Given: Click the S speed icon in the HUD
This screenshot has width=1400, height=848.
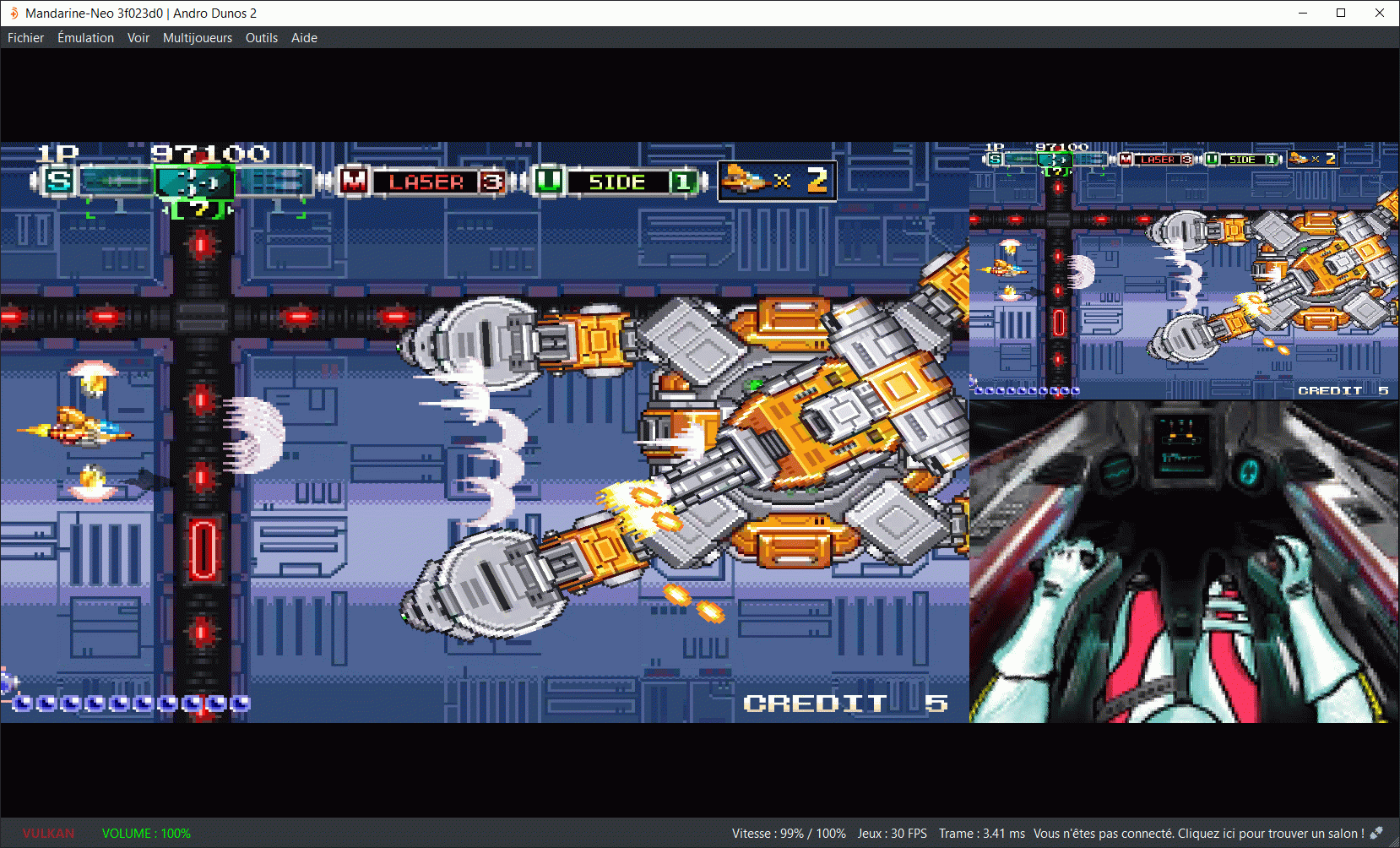Looking at the screenshot, I should [x=59, y=181].
